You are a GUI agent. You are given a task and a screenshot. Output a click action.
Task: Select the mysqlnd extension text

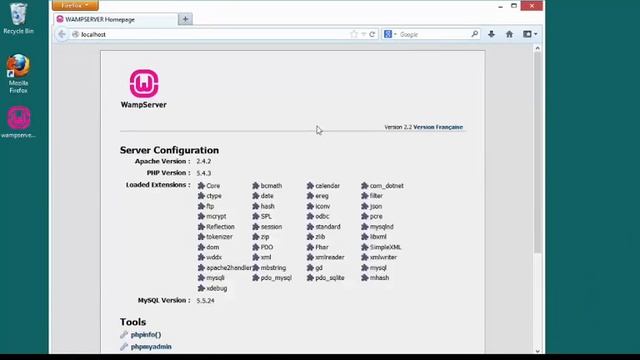pos(382,227)
